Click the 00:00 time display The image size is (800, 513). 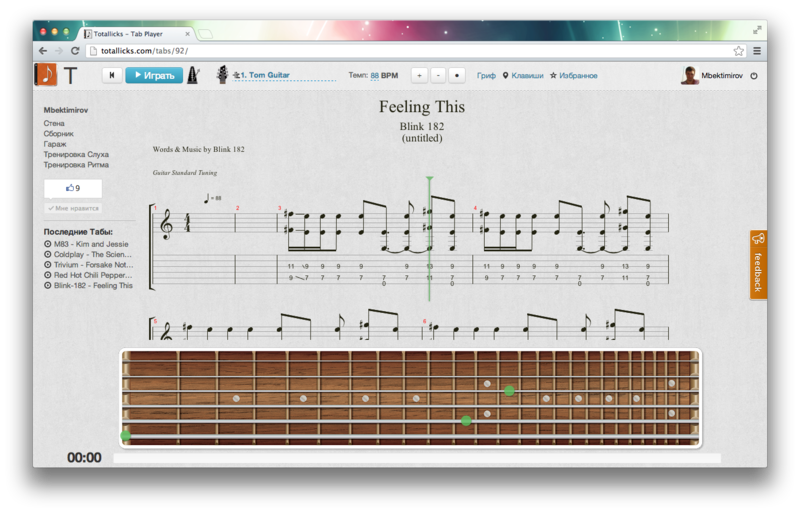[84, 457]
